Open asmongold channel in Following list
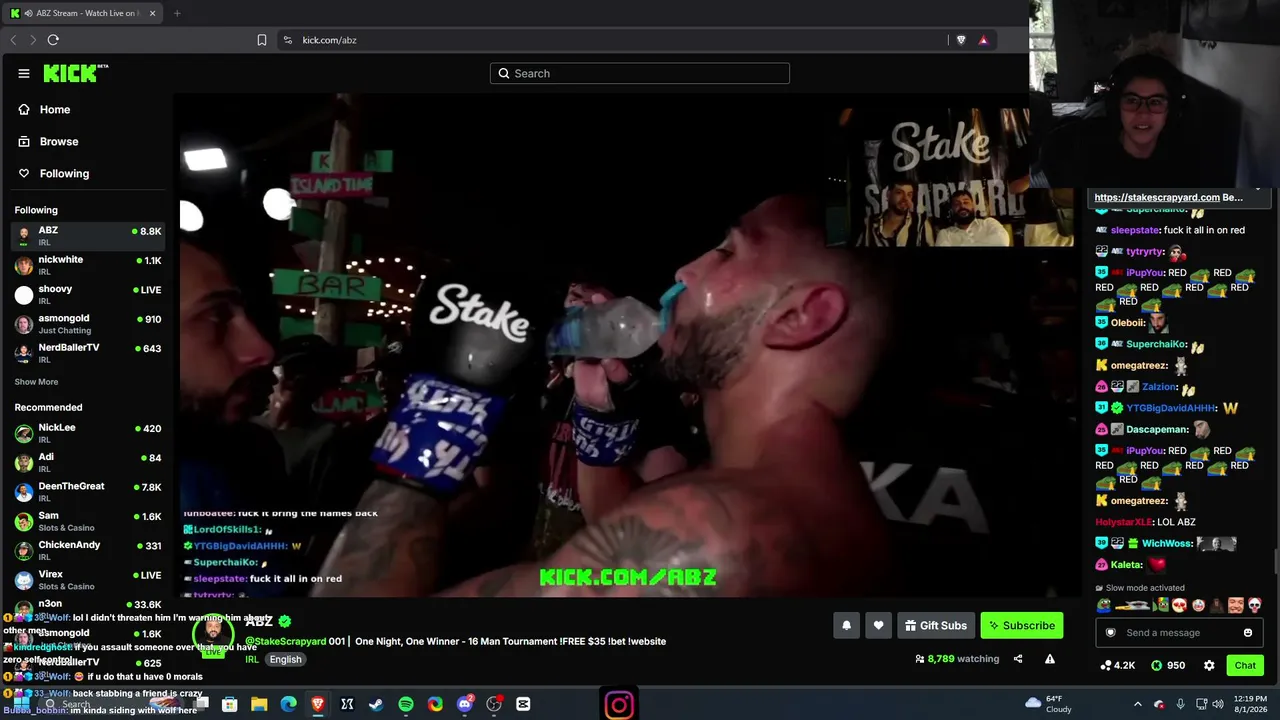The width and height of the screenshot is (1280, 720). click(88, 324)
